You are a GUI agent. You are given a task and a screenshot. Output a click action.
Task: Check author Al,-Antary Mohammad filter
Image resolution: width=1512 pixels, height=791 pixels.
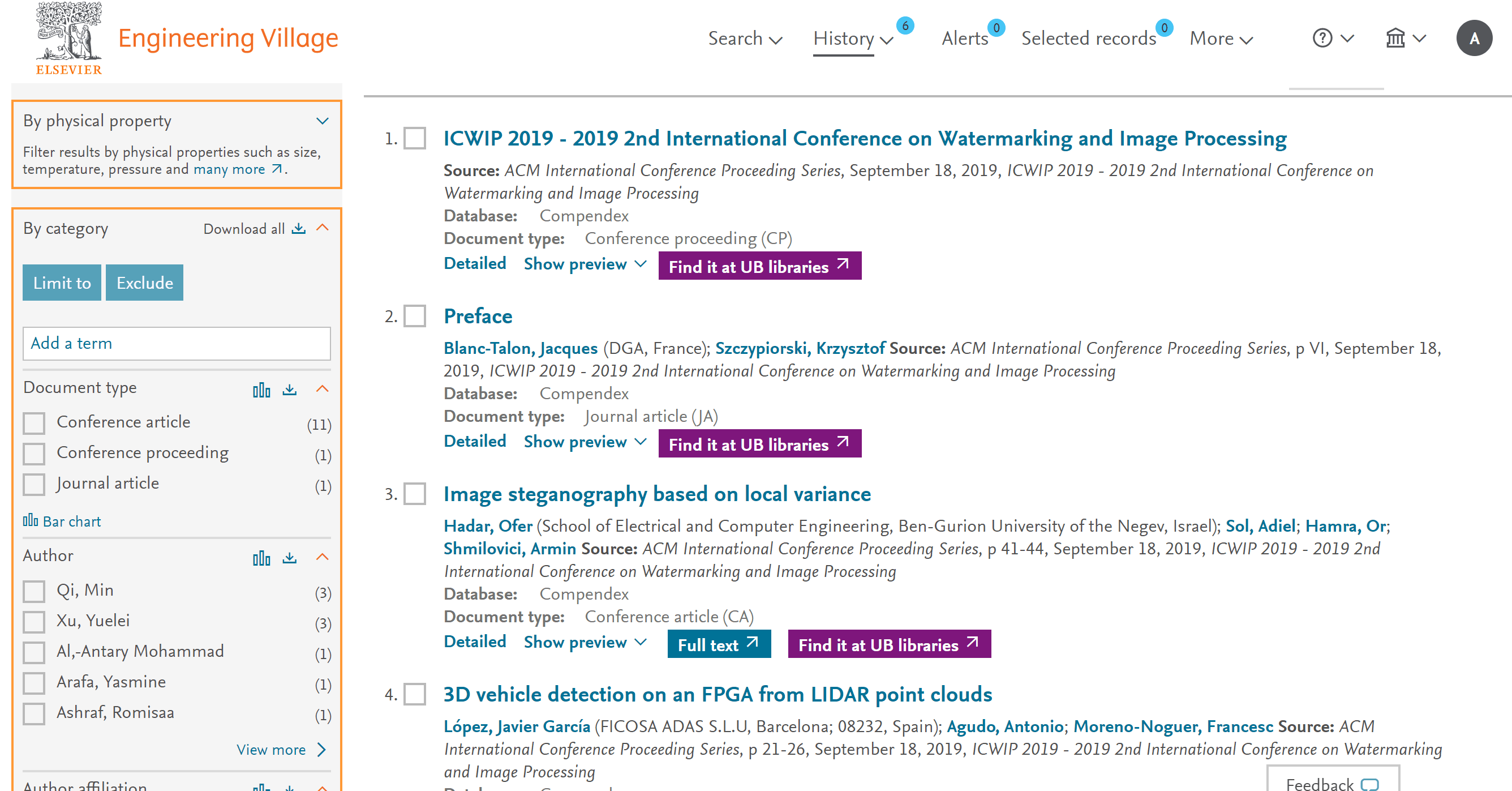(x=34, y=652)
